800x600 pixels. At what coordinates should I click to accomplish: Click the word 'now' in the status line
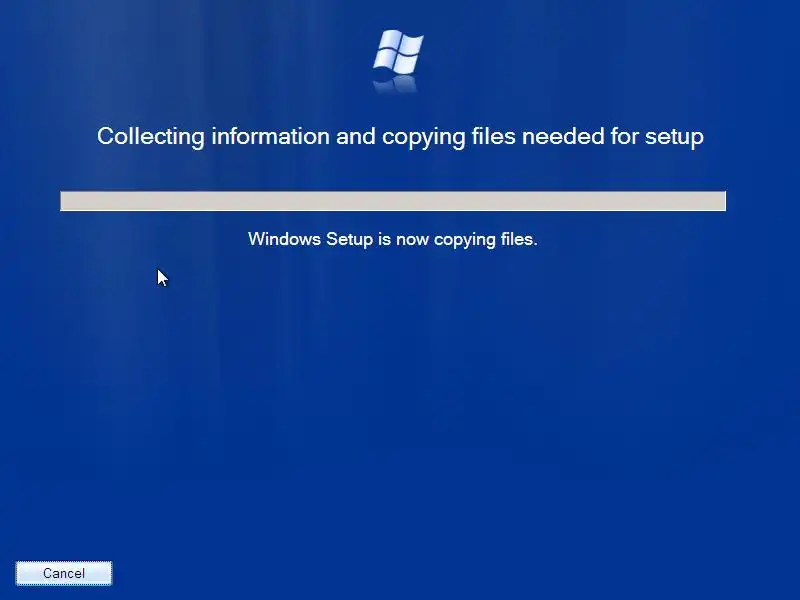(412, 239)
